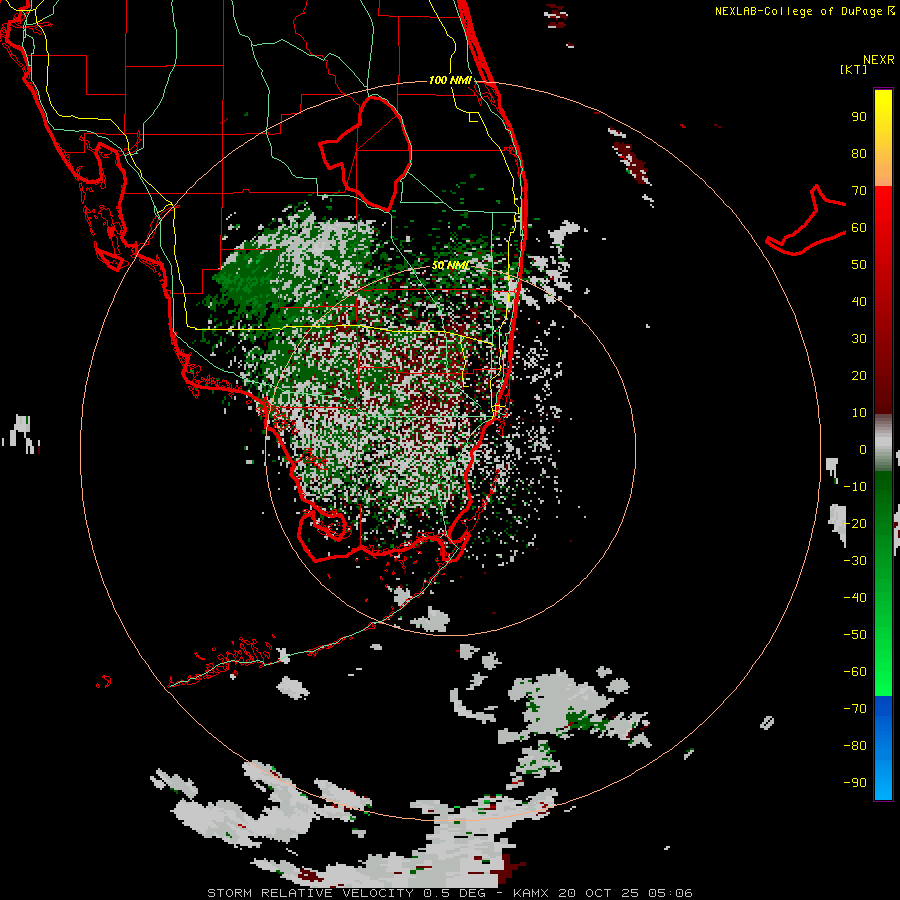Click the KT units label above the color scale
Image resolution: width=900 pixels, height=900 pixels.
click(854, 69)
